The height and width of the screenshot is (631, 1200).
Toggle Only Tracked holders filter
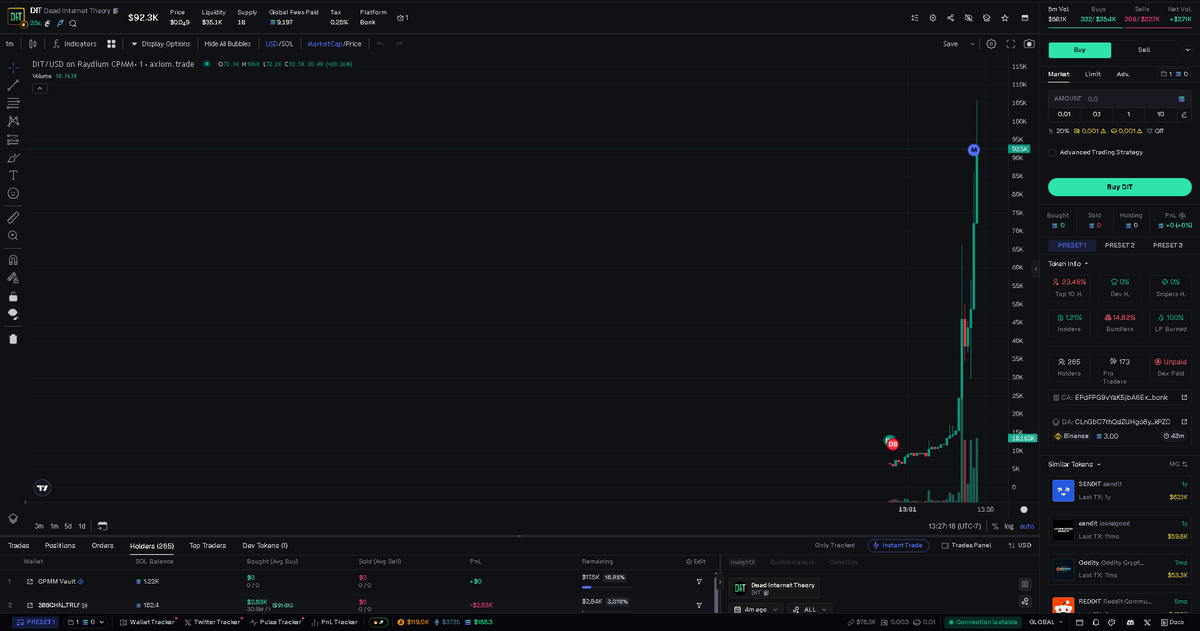[834, 545]
